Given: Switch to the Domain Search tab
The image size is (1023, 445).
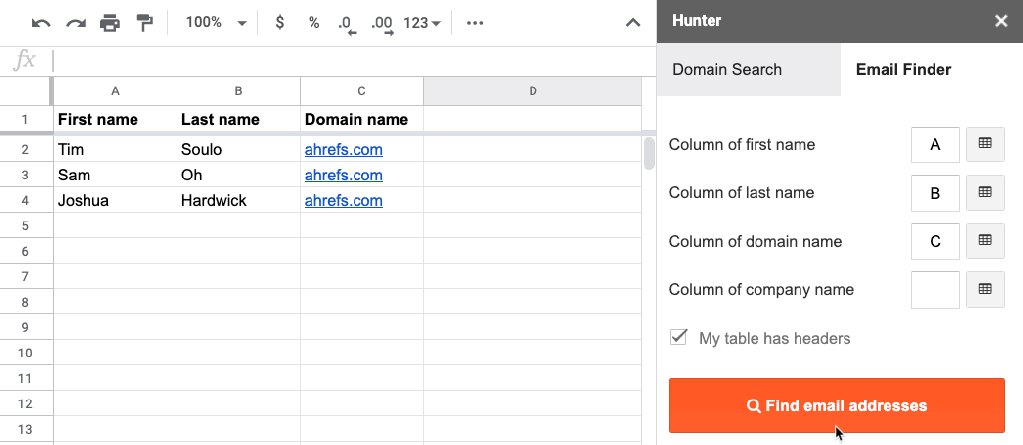Looking at the screenshot, I should pyautogui.click(x=727, y=70).
